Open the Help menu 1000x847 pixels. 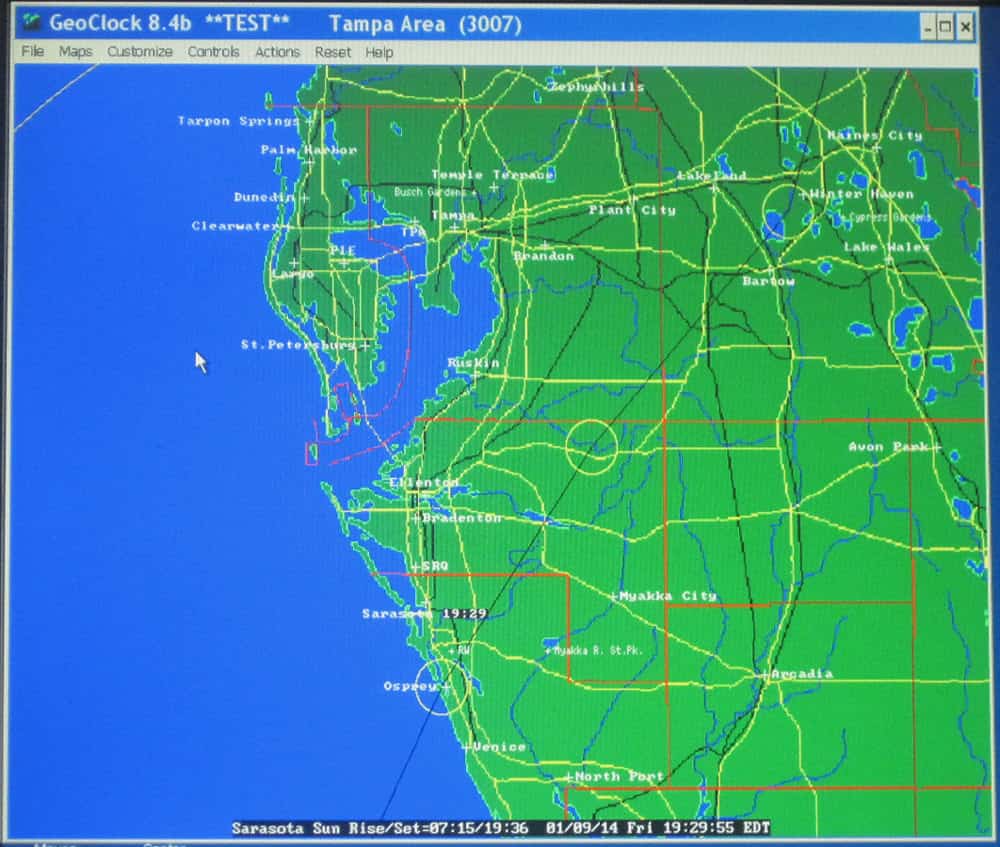click(379, 52)
